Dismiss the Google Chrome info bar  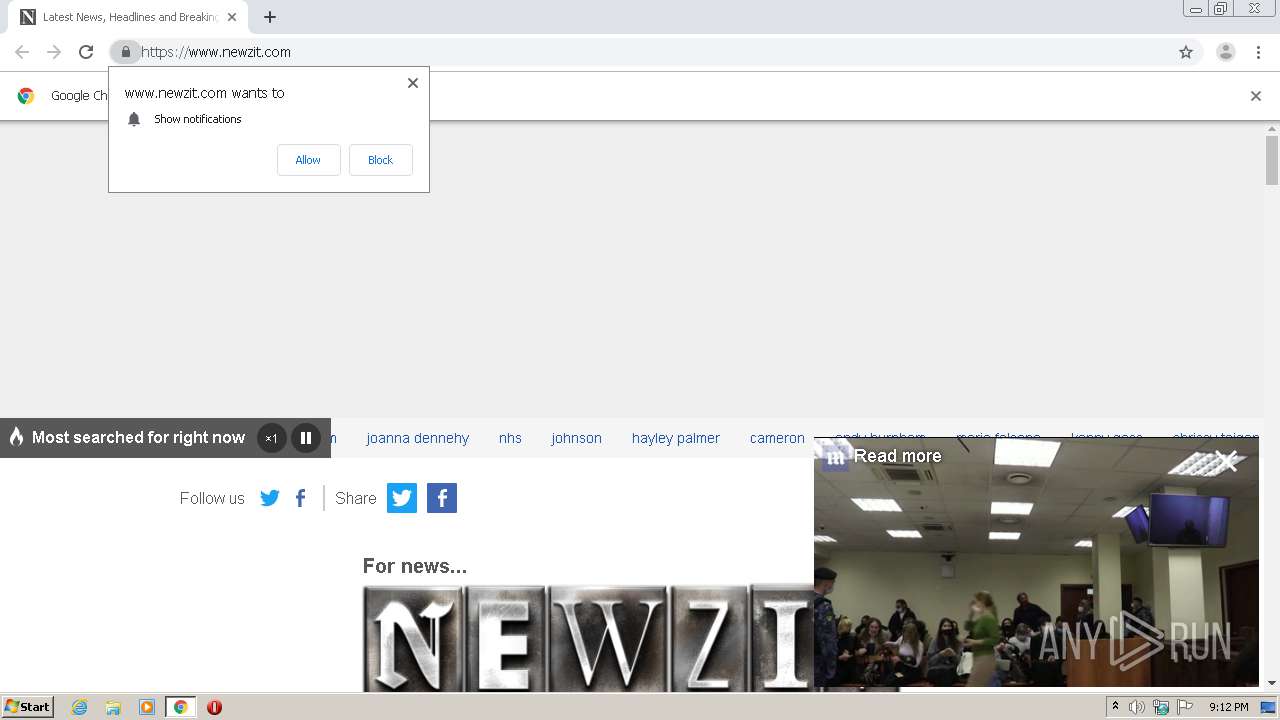[1256, 96]
